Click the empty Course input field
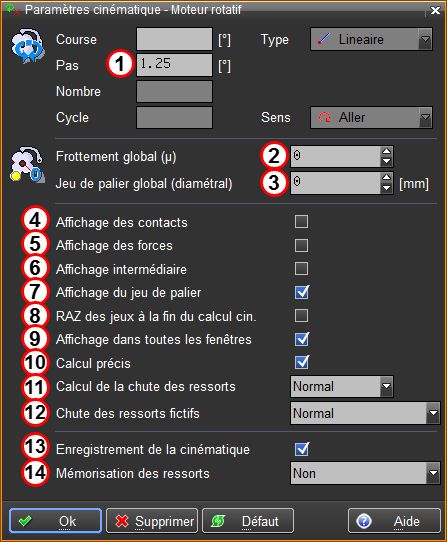The image size is (447, 542). [x=174, y=39]
